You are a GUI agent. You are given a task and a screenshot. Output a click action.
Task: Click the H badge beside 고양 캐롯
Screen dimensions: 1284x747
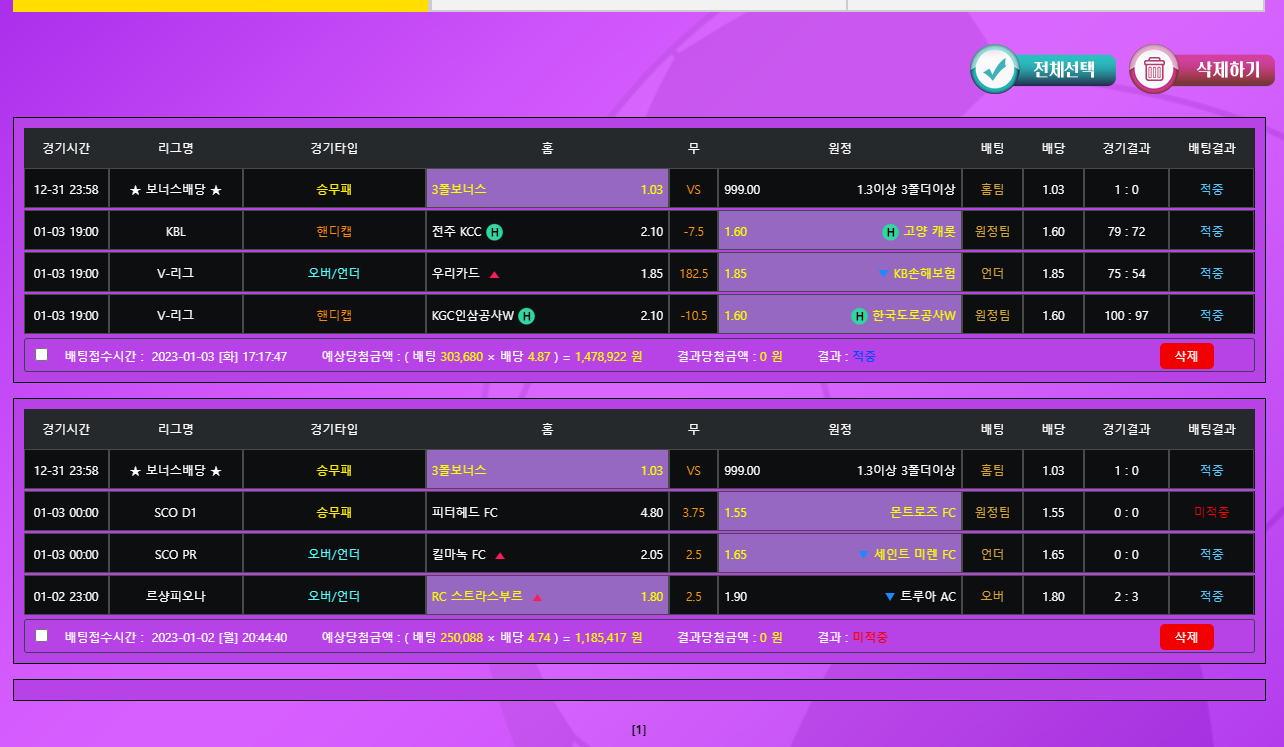[x=890, y=232]
